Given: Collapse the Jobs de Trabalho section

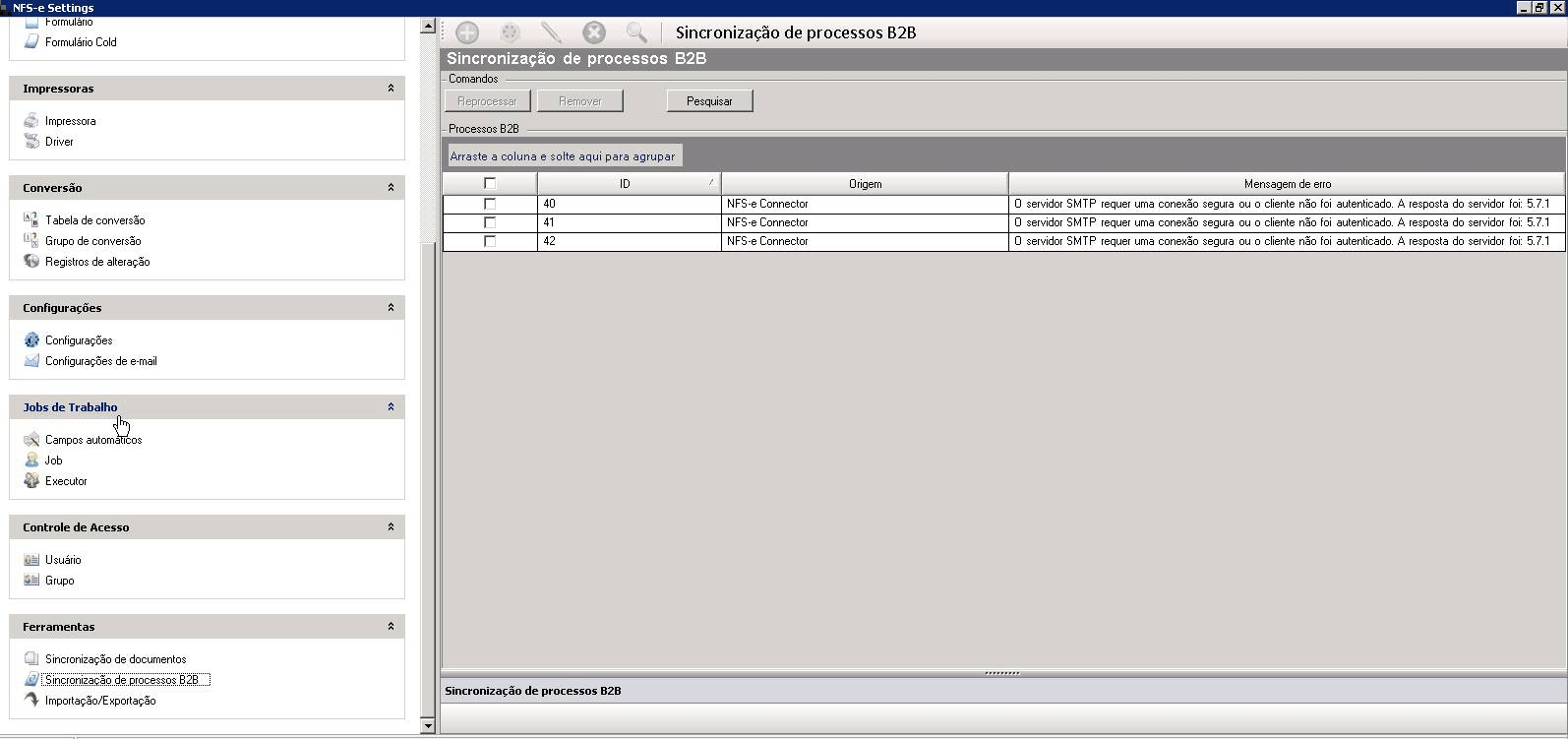Looking at the screenshot, I should (x=391, y=407).
